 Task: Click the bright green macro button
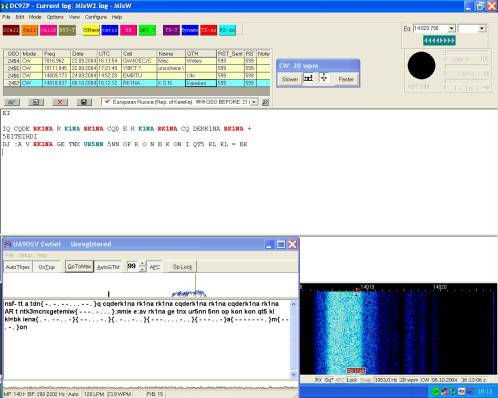point(147,30)
